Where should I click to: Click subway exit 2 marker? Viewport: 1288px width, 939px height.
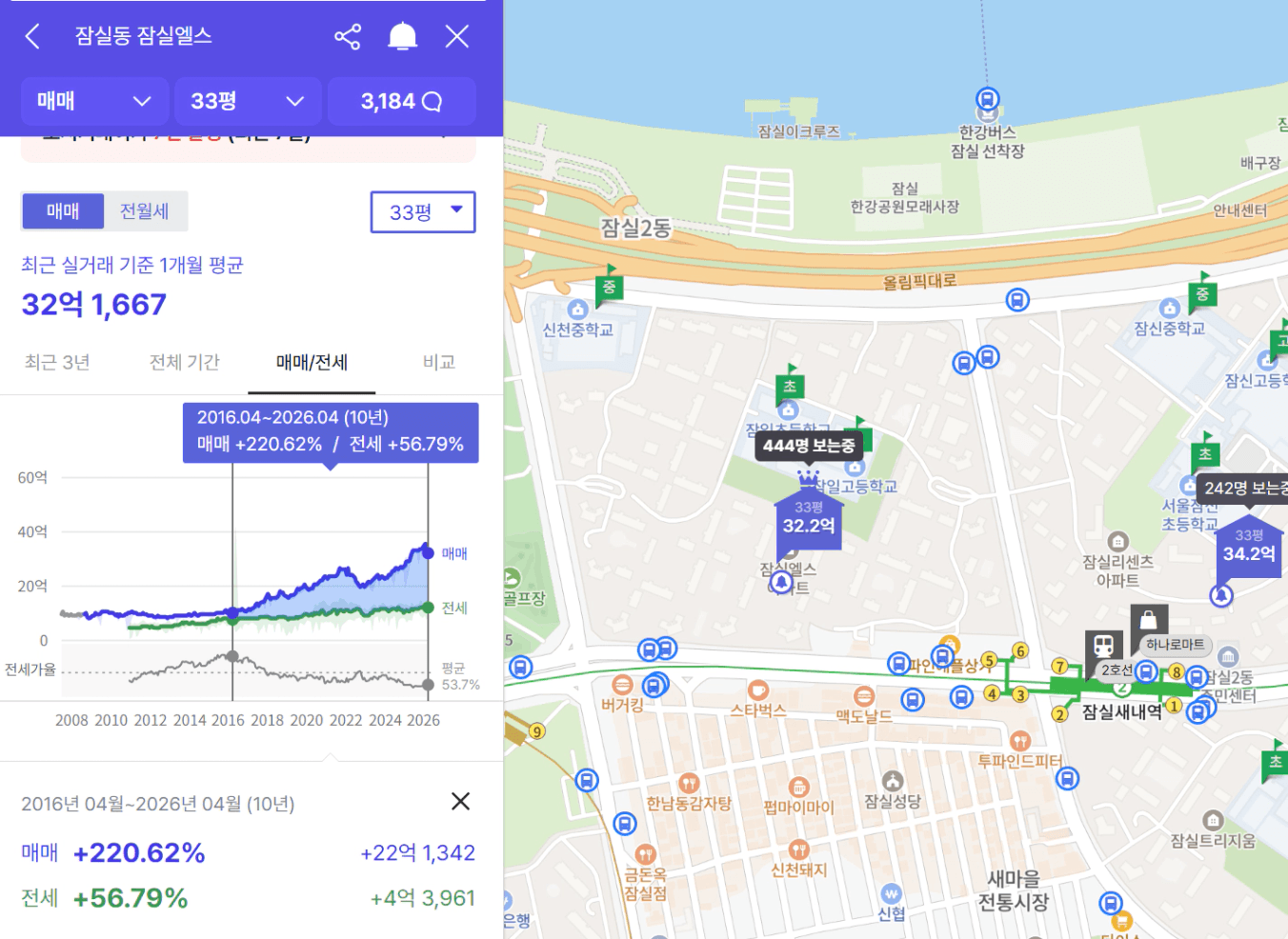tap(1059, 713)
